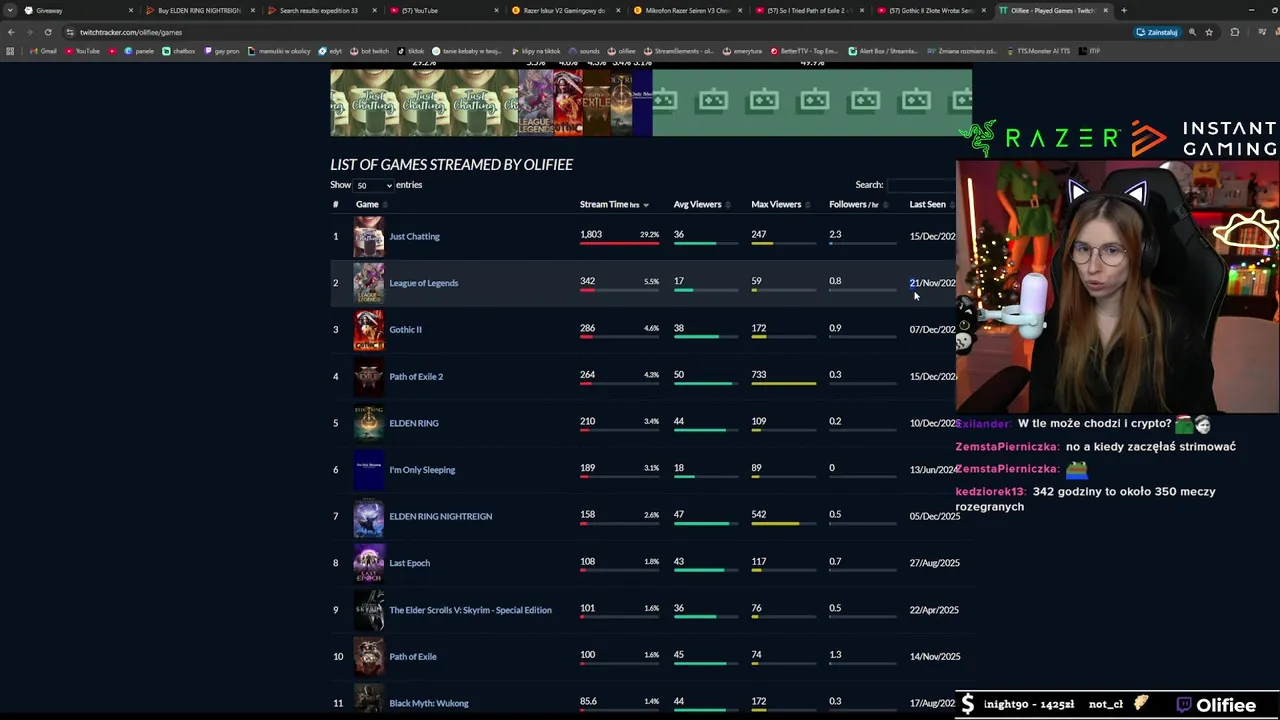Image resolution: width=1280 pixels, height=720 pixels.
Task: Click the Path of Exile row box art
Action: (368, 656)
